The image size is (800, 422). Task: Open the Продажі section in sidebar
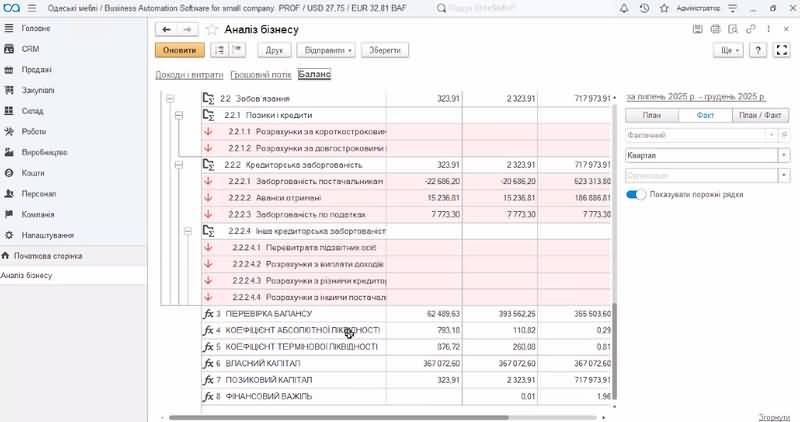38,69
